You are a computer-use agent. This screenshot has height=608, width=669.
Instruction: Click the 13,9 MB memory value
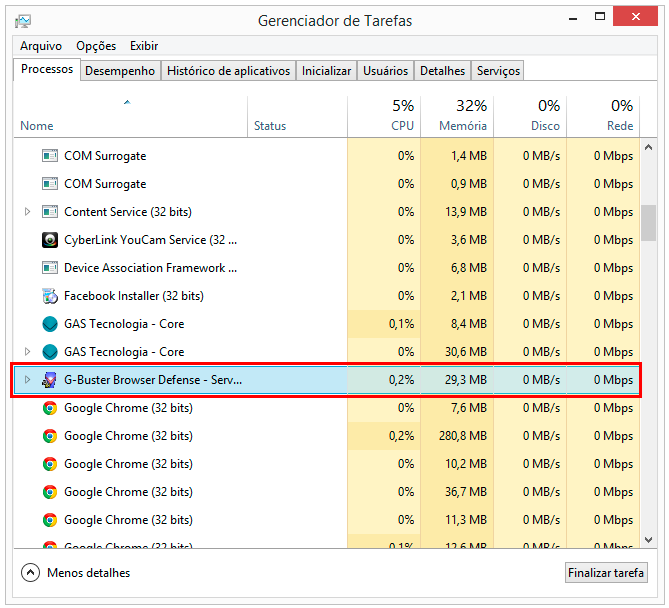coord(466,212)
